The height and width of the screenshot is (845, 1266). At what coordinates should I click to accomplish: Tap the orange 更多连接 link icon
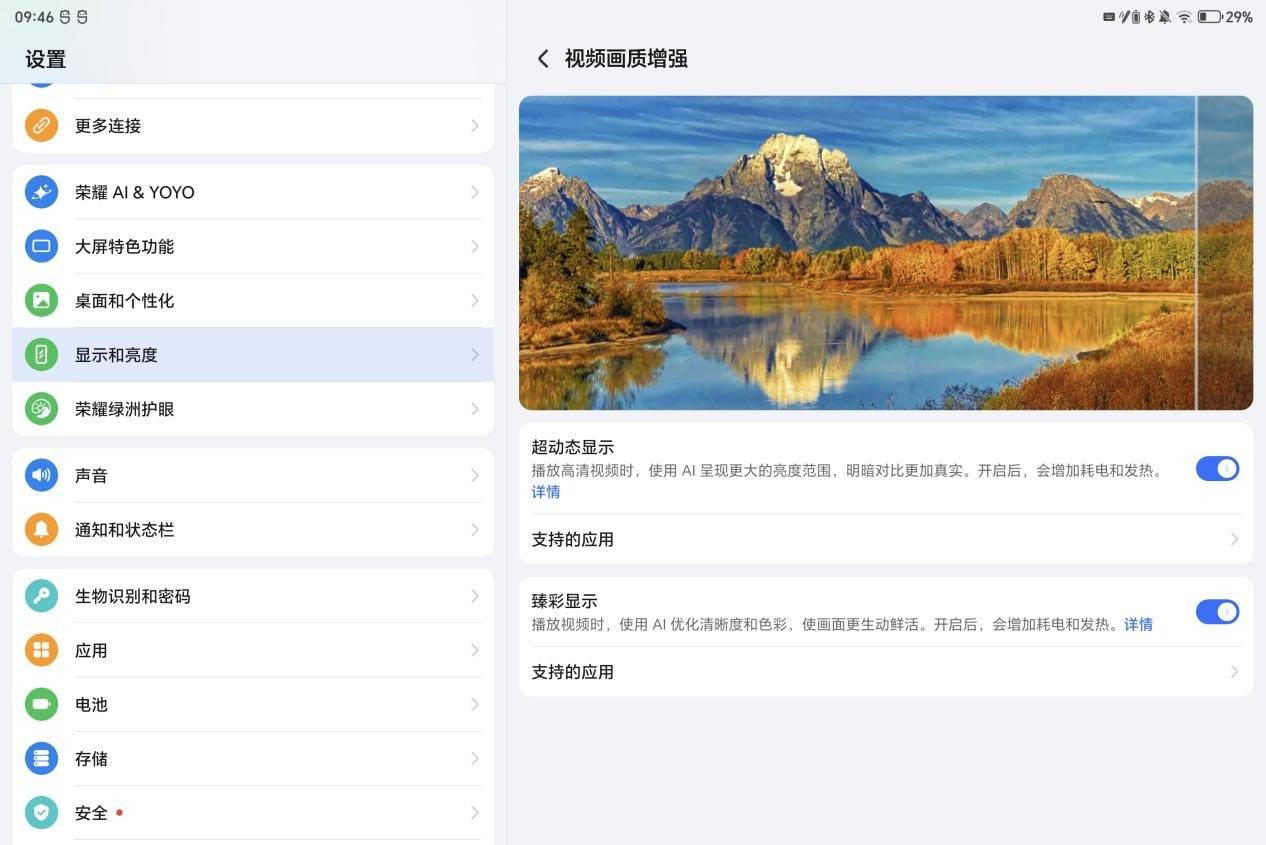point(41,126)
